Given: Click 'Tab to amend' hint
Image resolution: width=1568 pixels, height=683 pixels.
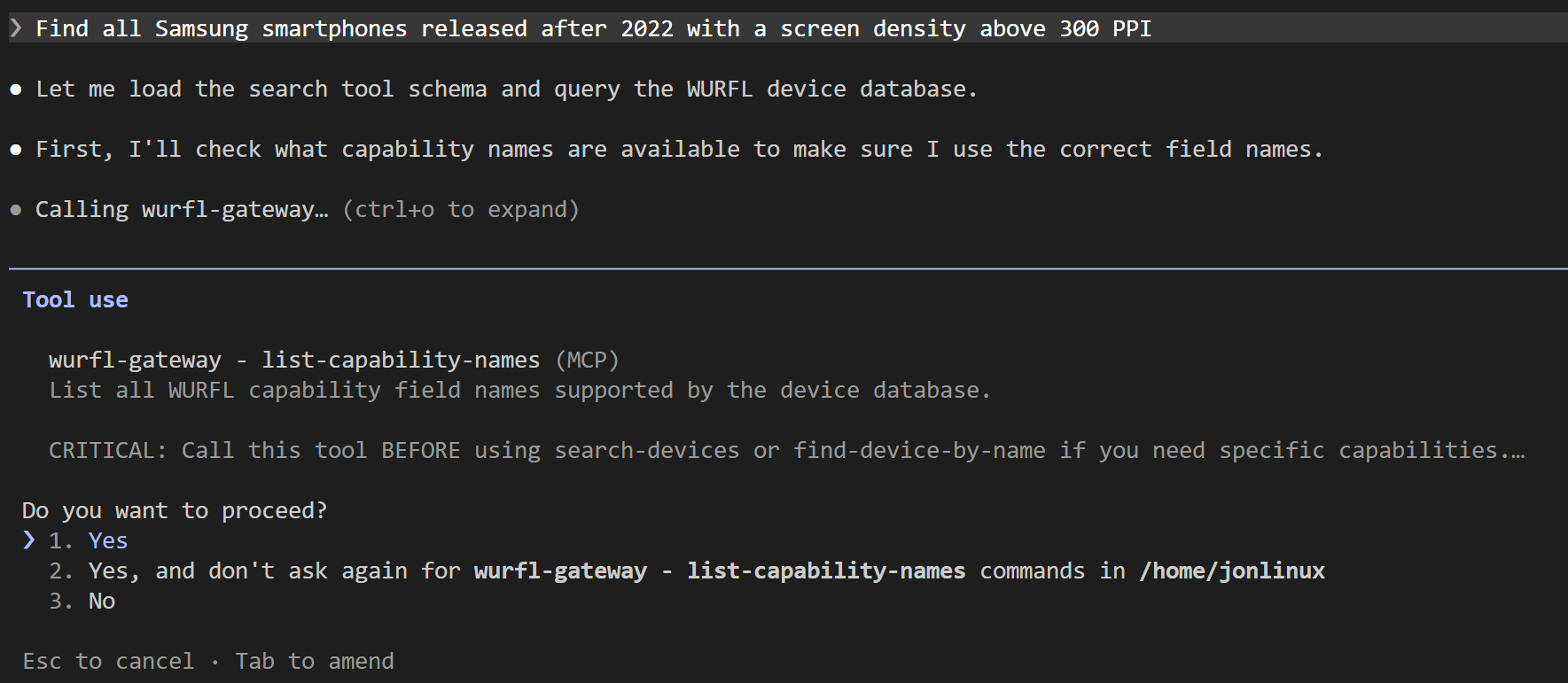Looking at the screenshot, I should point(315,661).
